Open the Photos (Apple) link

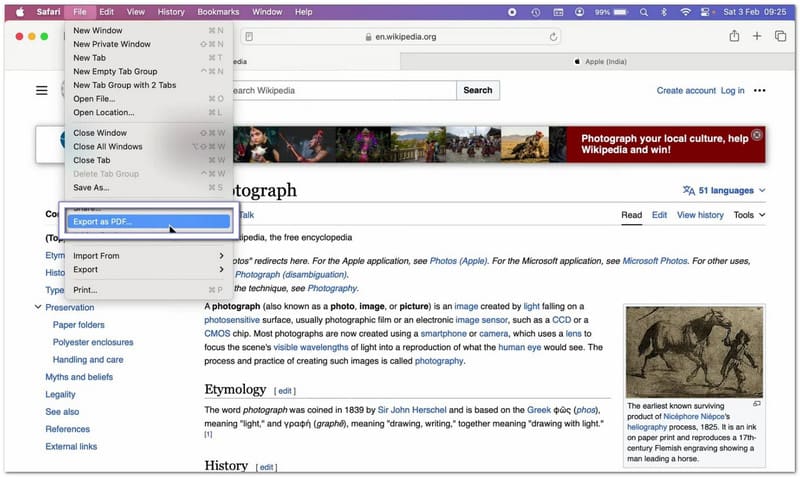pyautogui.click(x=459, y=261)
